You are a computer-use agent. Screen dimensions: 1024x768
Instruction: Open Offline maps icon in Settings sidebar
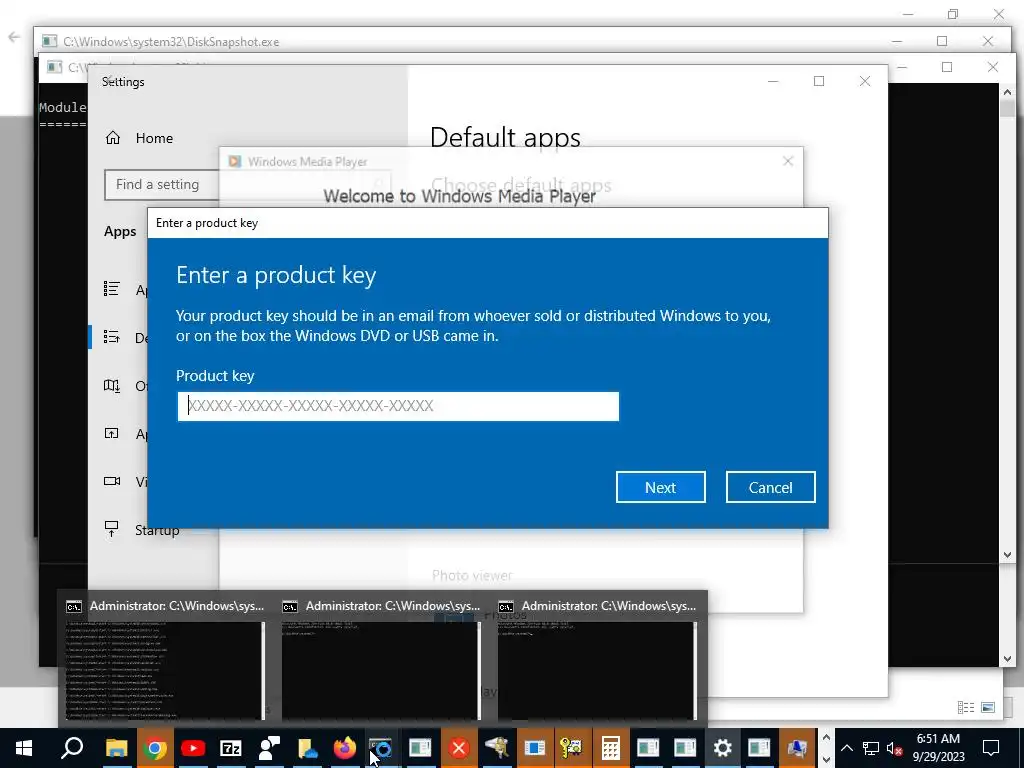(112, 385)
